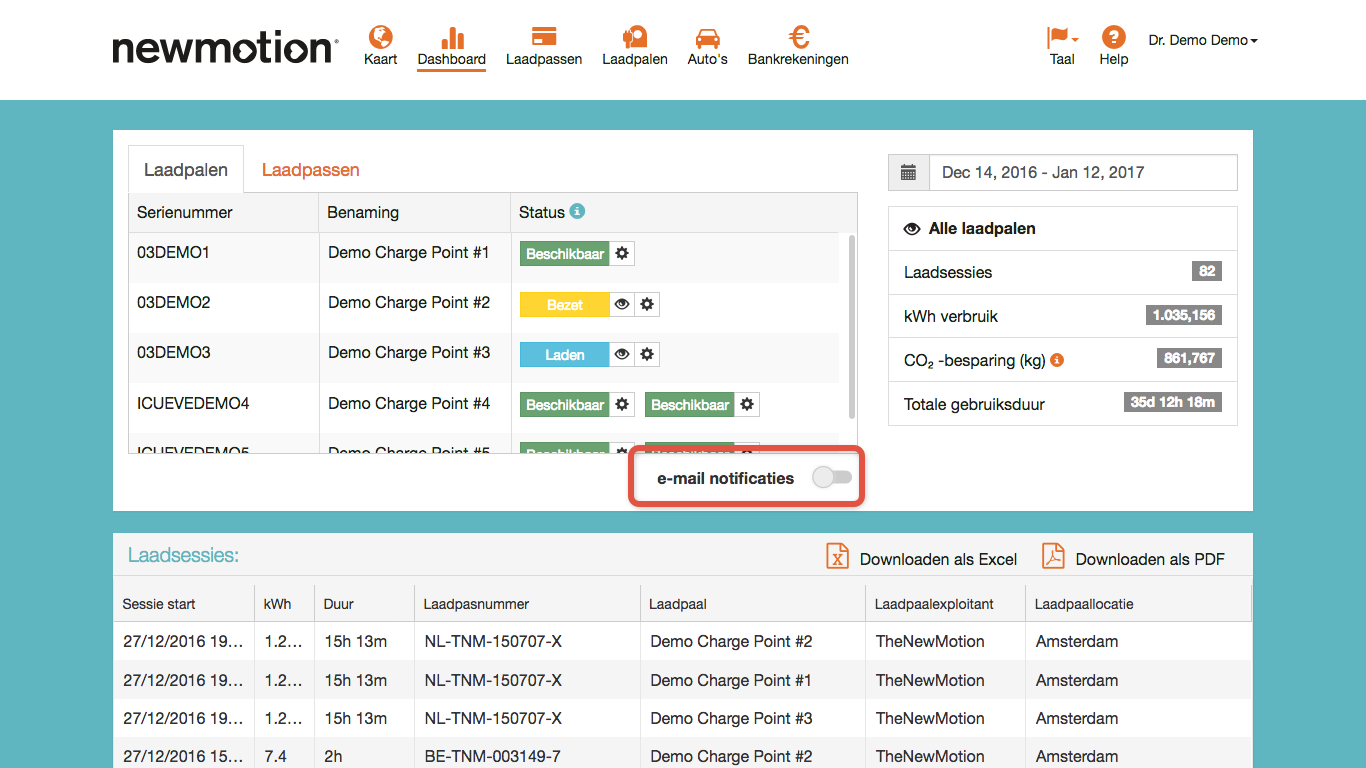This screenshot has width=1366, height=768.
Task: Click Totale gebruiksduur value 35d 12h 18m
Action: [x=1172, y=402]
